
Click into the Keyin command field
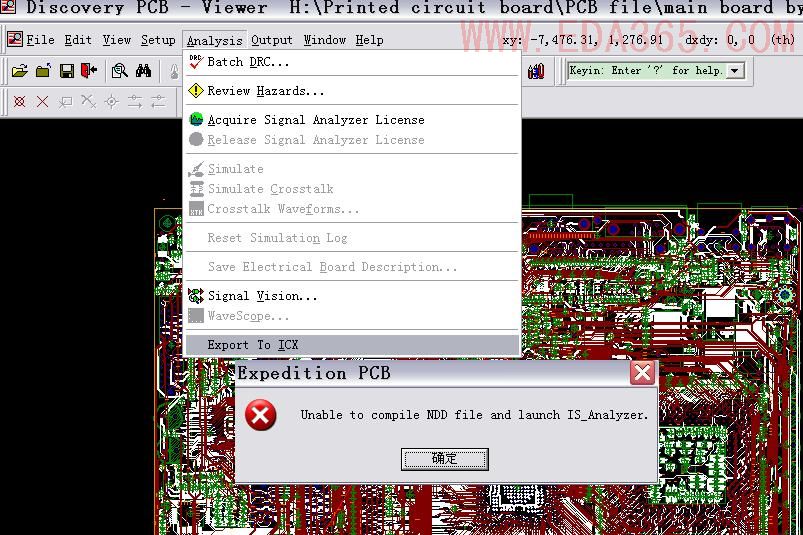click(x=647, y=71)
